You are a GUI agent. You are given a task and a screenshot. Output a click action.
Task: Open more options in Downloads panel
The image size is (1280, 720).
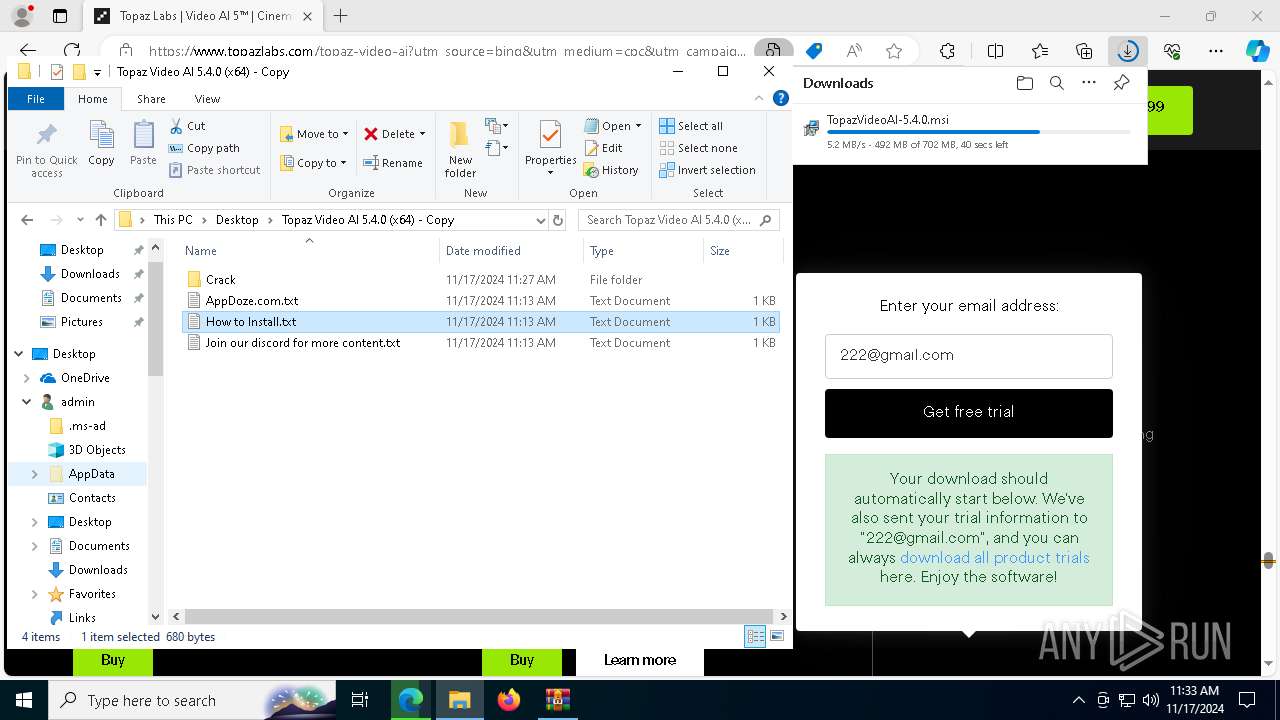pyautogui.click(x=1088, y=83)
